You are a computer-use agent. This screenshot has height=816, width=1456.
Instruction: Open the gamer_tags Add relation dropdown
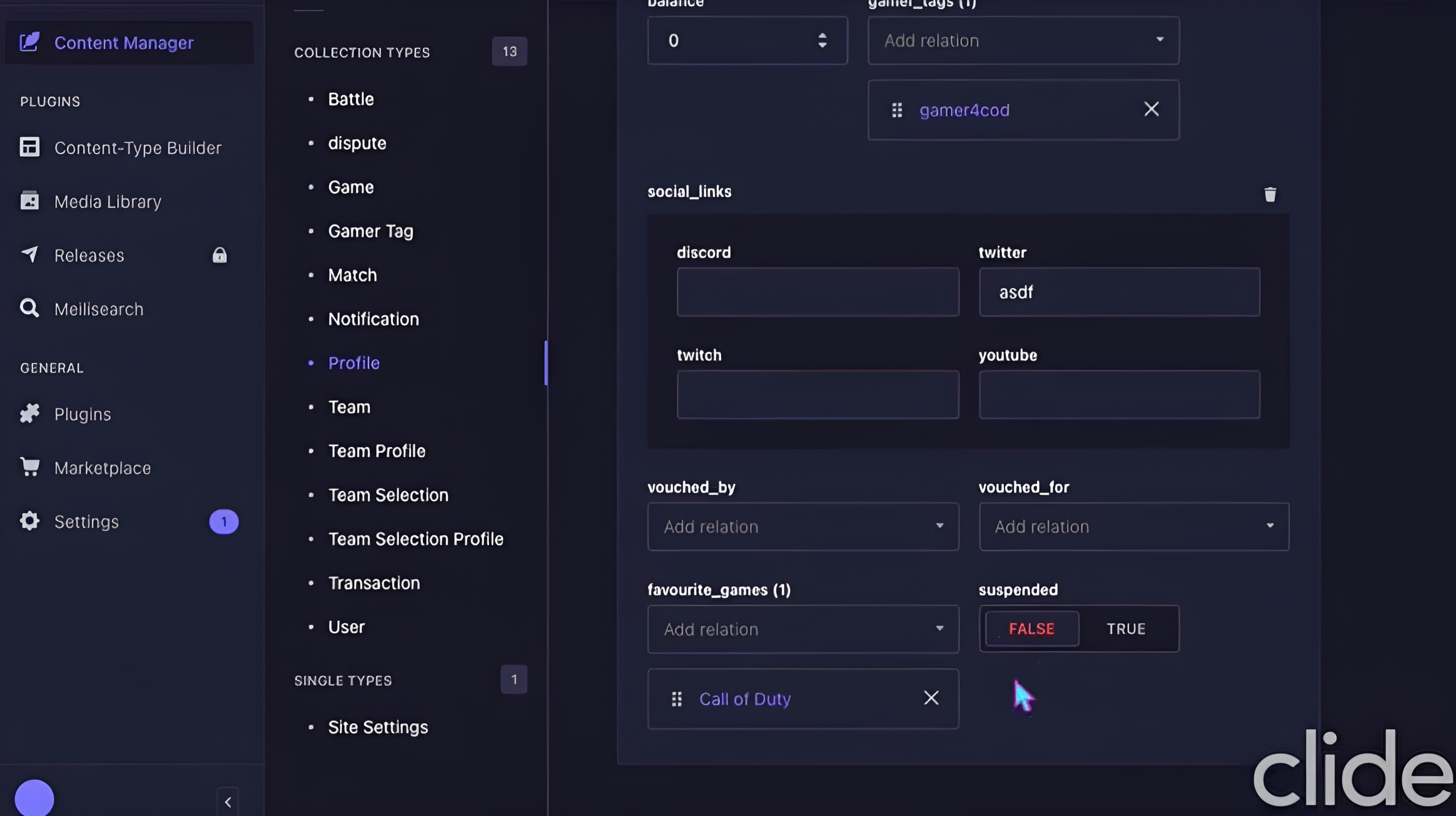1024,40
